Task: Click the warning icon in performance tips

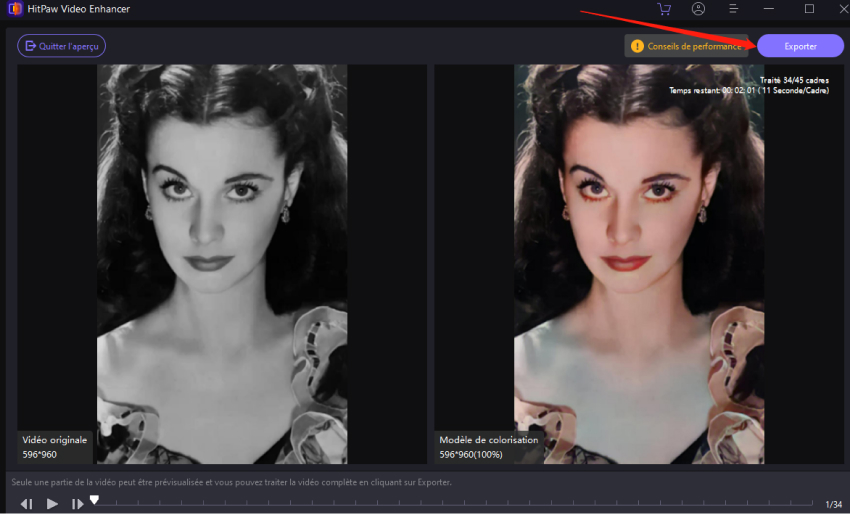Action: pyautogui.click(x=638, y=47)
